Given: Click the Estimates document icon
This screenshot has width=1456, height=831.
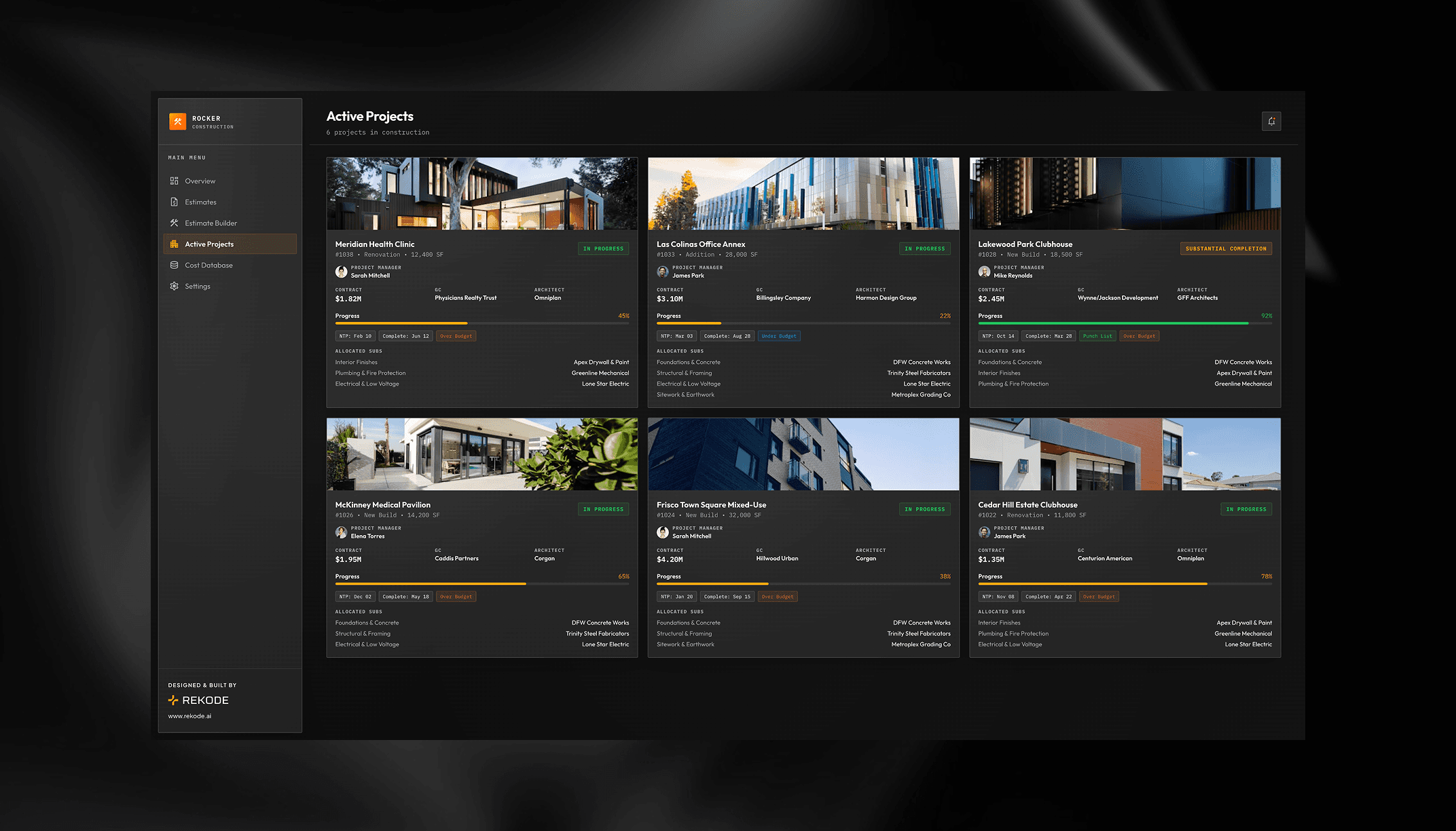Looking at the screenshot, I should tap(175, 202).
